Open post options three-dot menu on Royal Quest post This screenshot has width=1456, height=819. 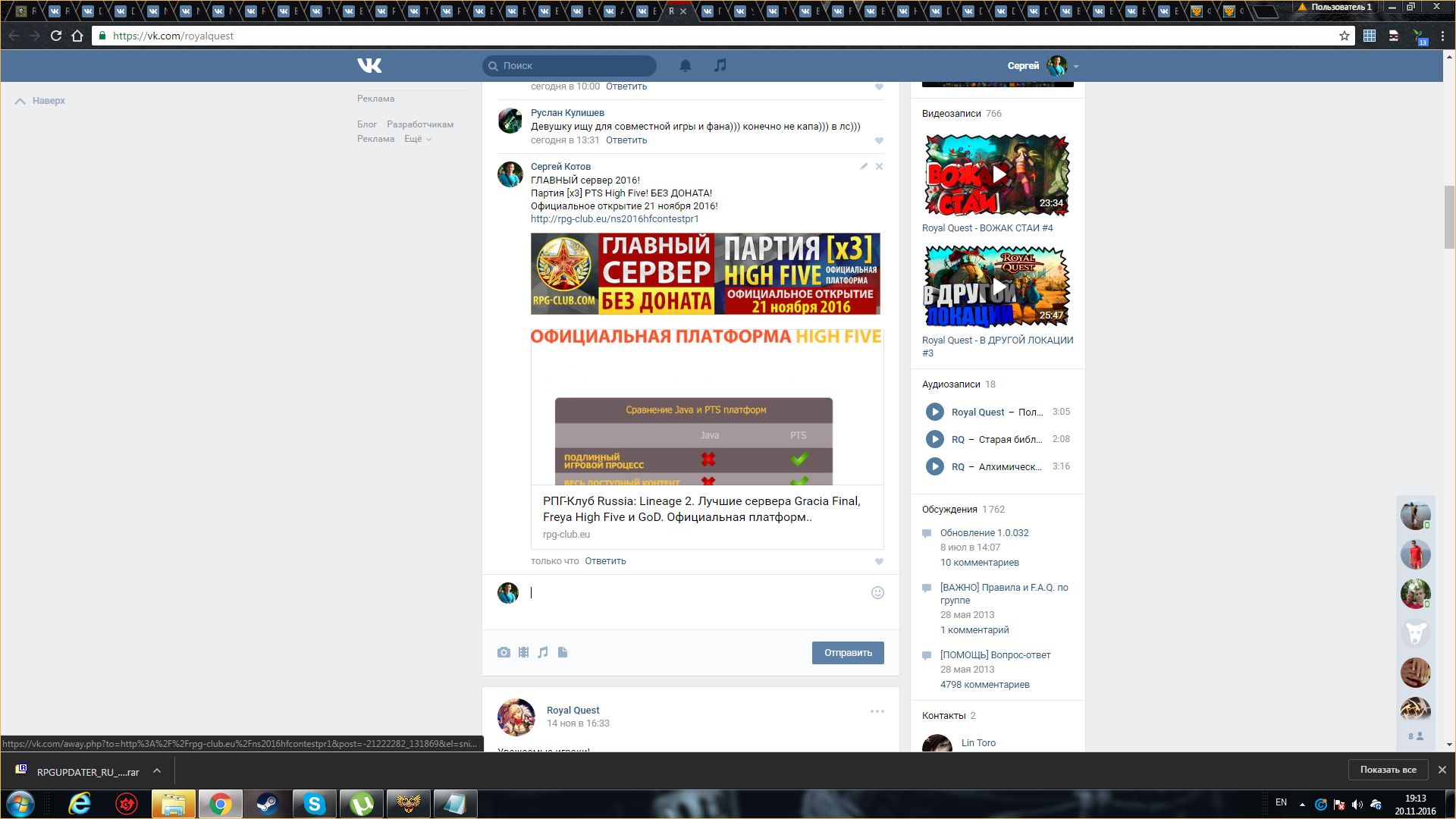(x=877, y=711)
